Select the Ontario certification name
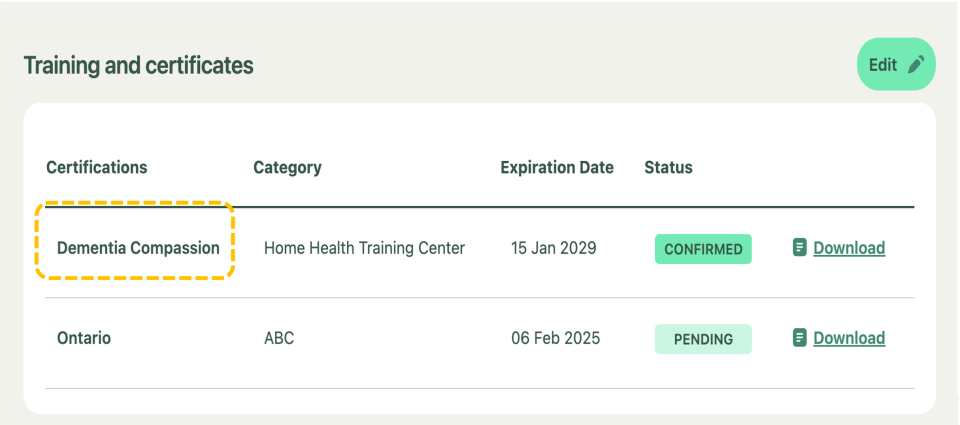Image resolution: width=960 pixels, height=425 pixels. [84, 338]
